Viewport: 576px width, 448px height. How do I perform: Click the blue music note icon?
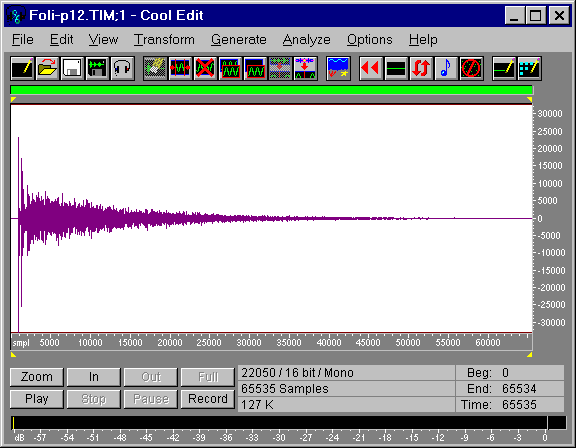tap(446, 69)
